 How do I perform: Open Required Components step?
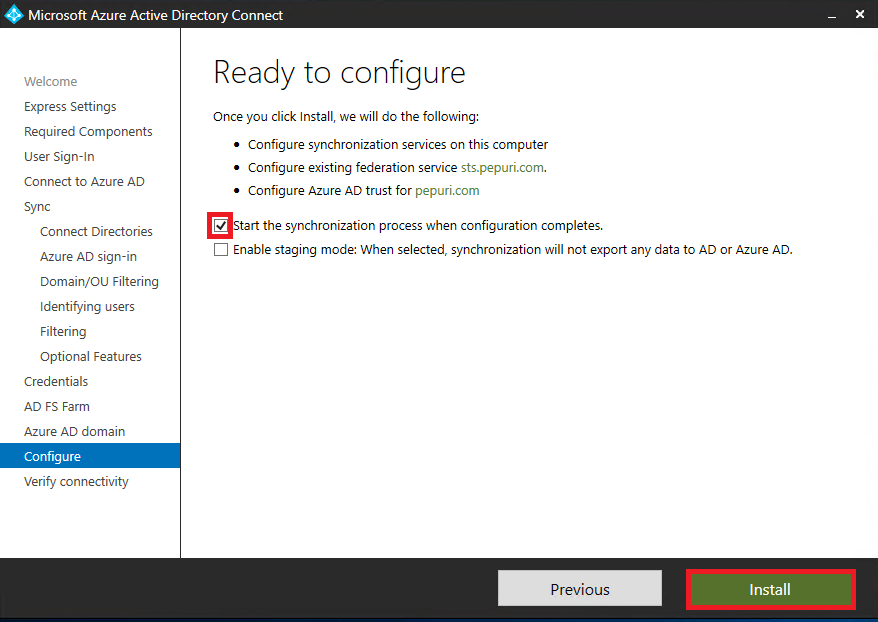[88, 132]
